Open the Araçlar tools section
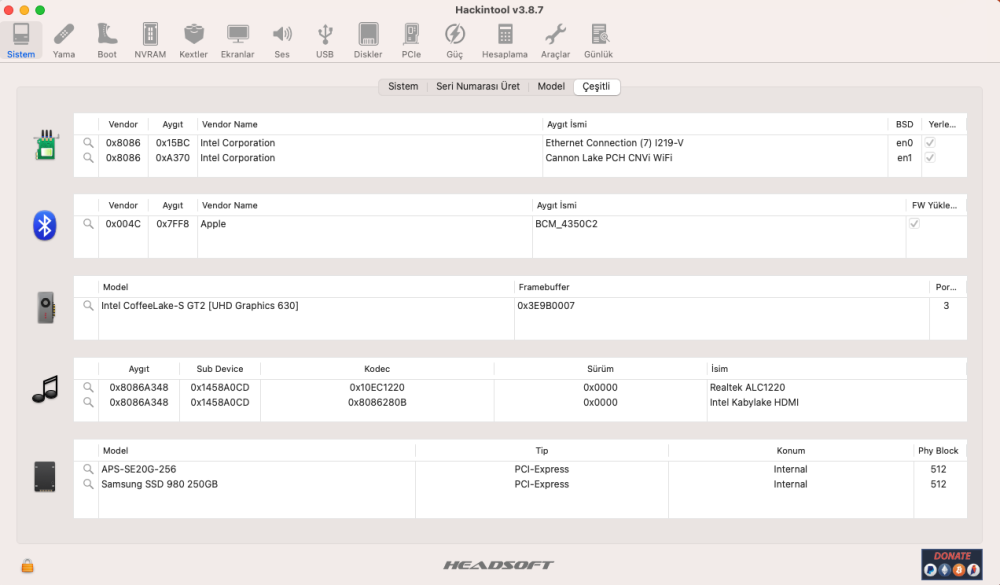This screenshot has width=1000, height=585. (555, 41)
